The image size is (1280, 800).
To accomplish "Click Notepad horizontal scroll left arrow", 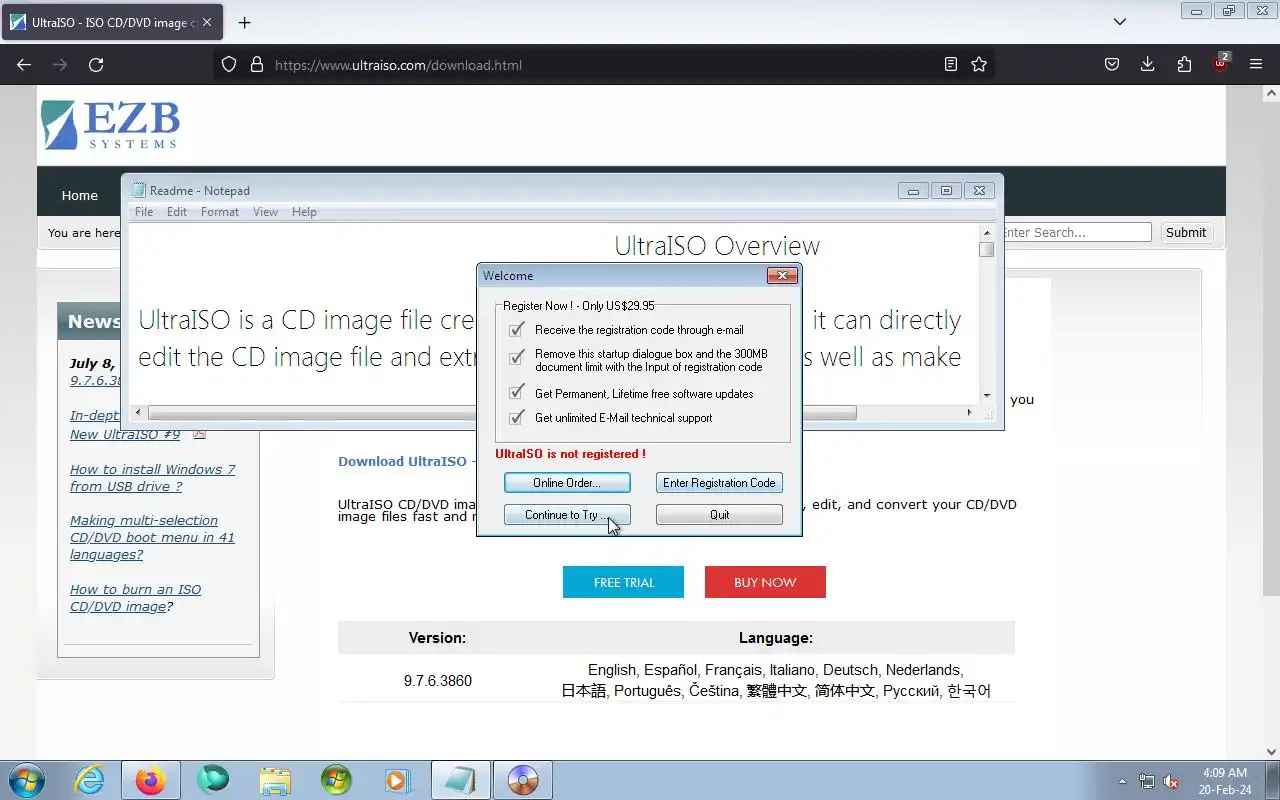I will pos(139,412).
